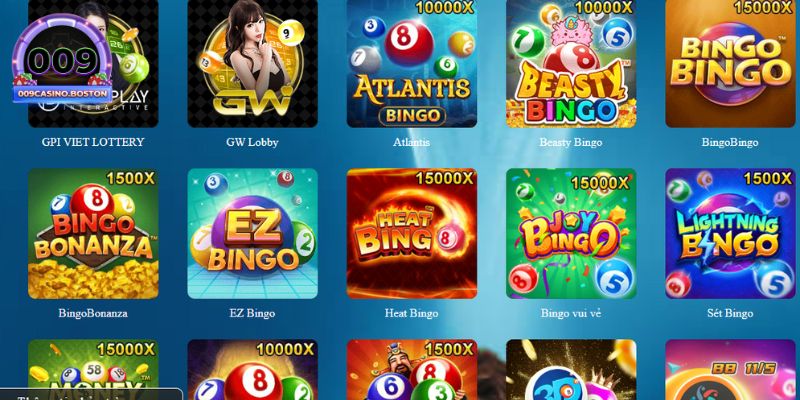This screenshot has width=800, height=400.
Task: Click the Atlantis game title text
Action: coord(412,142)
